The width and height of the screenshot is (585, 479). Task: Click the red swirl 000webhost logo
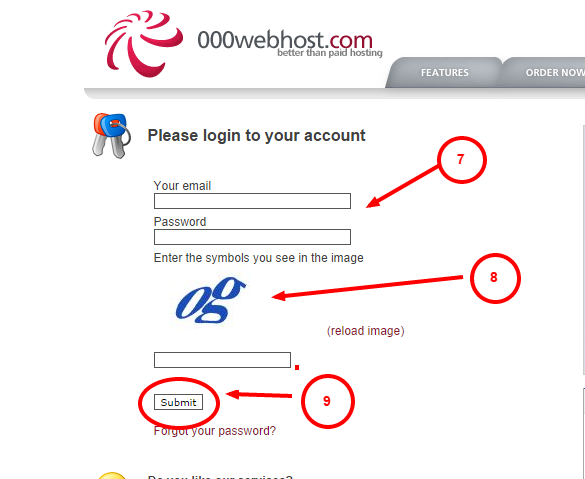[x=144, y=44]
